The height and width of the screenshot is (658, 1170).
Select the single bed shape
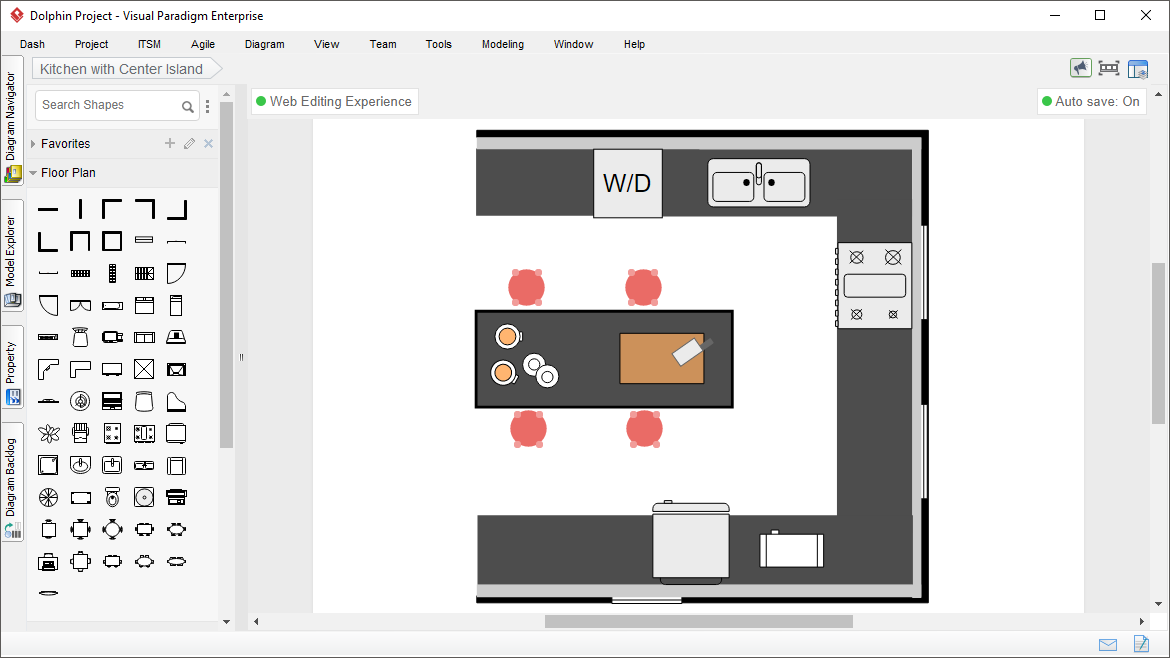tap(176, 306)
